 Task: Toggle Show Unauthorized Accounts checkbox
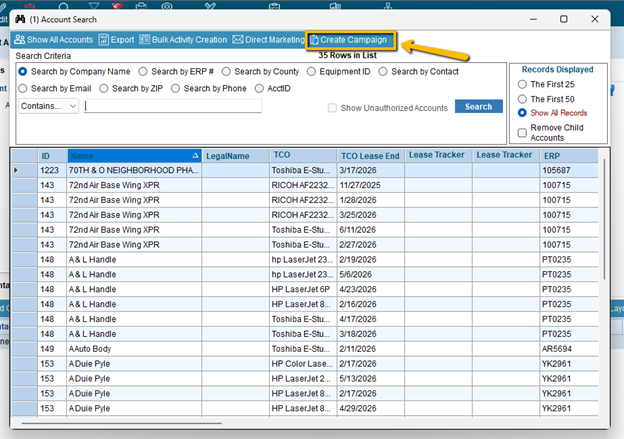(332, 108)
